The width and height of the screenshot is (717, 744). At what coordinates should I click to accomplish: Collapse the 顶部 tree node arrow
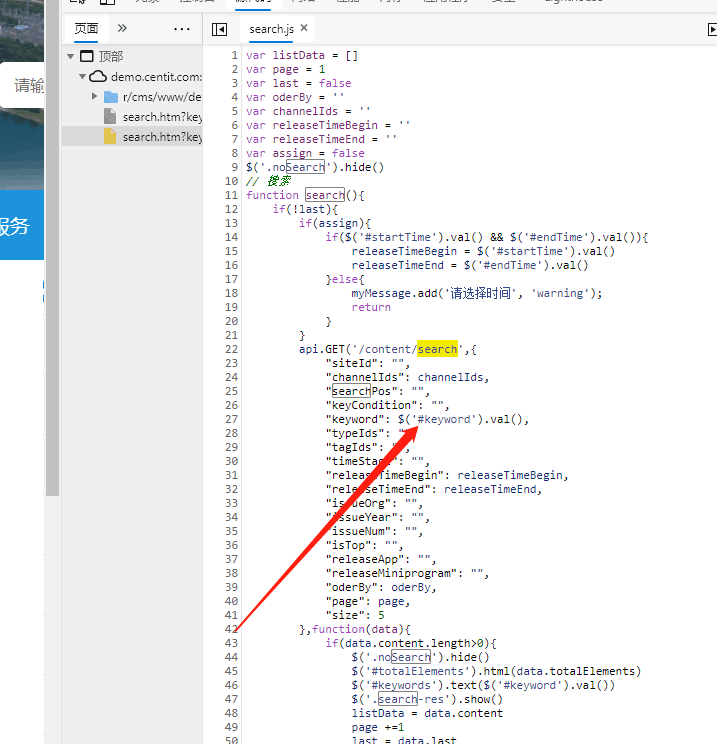[x=70, y=57]
